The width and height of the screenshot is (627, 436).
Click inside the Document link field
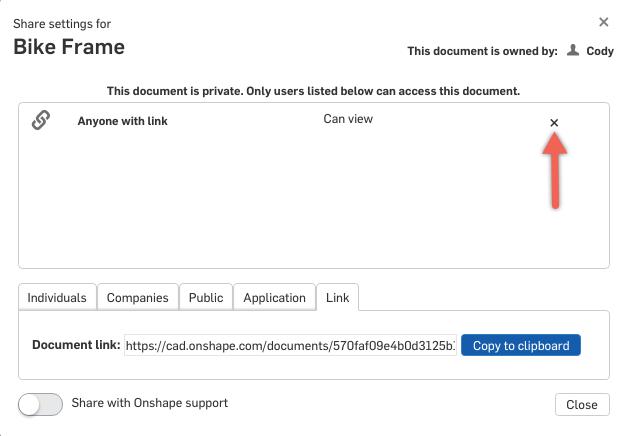tap(290, 346)
